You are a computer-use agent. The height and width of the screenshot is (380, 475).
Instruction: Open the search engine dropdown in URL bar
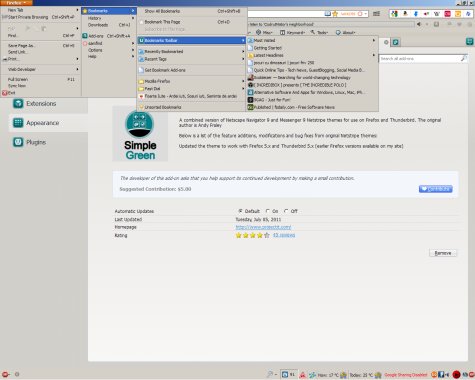(366, 14)
